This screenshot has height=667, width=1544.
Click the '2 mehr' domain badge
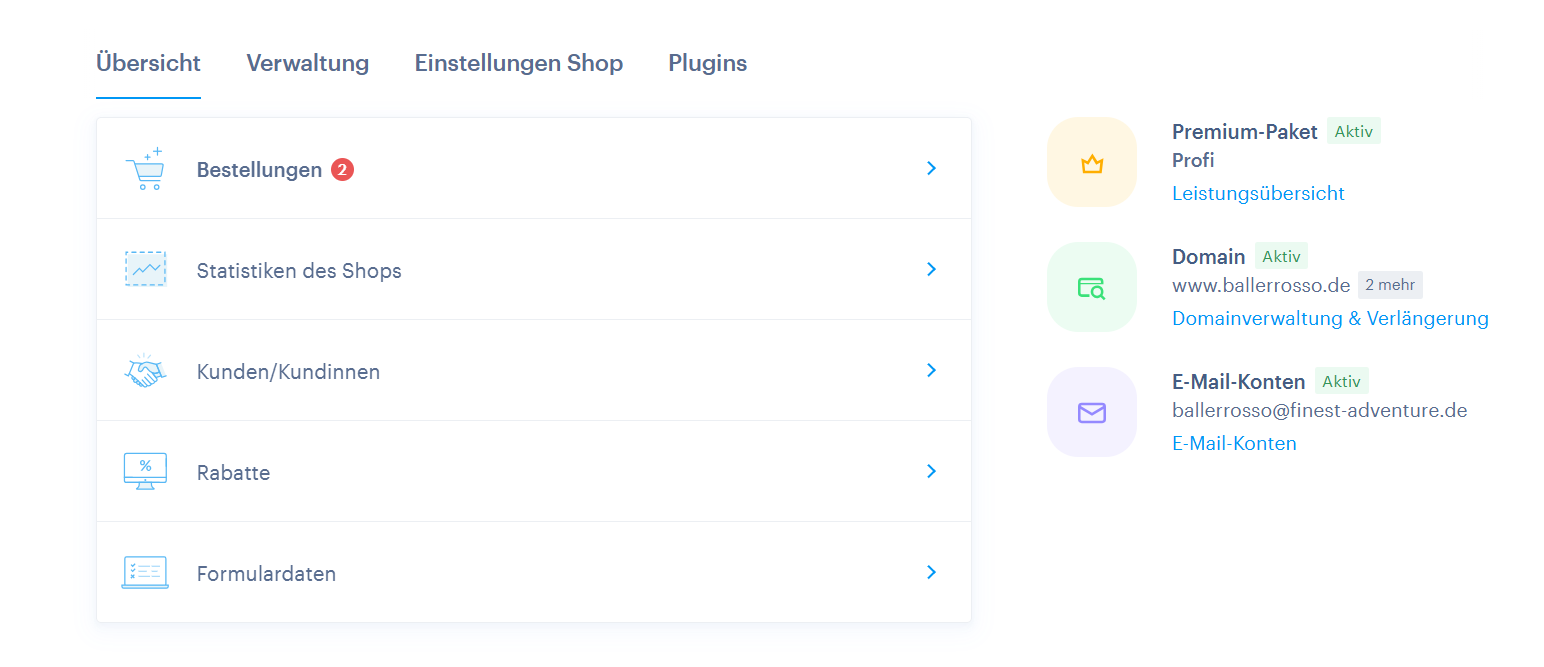(x=1389, y=285)
